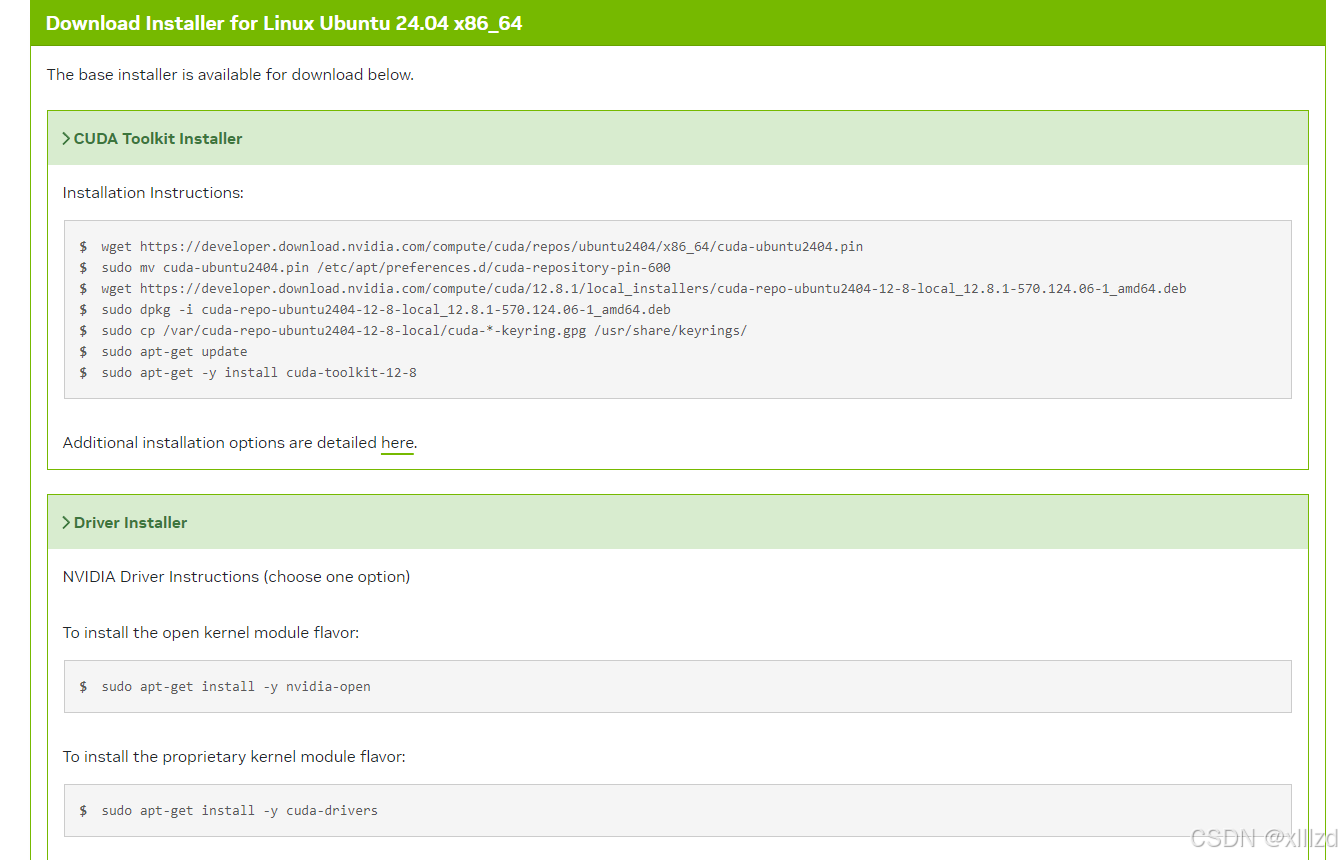Click the Download Installer header bar
Viewport: 1342px width, 860px height.
(283, 22)
